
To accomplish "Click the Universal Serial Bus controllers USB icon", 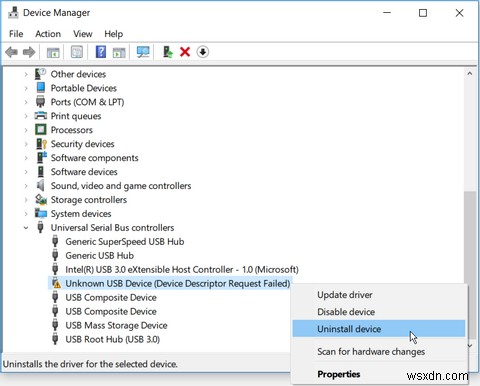I will 40,227.
